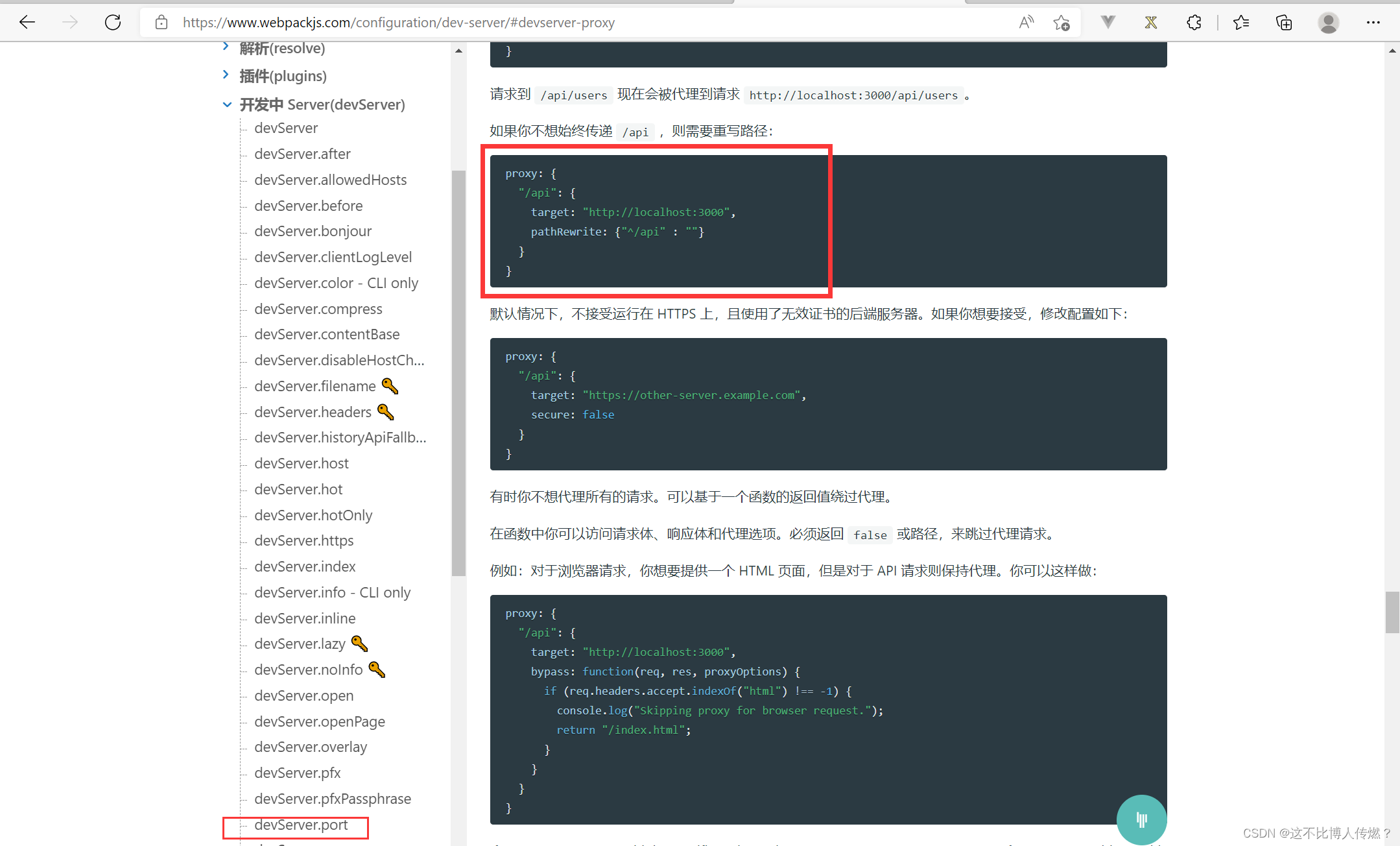Click the page scroll-up arrow
1400x846 pixels.
pos(1392,51)
